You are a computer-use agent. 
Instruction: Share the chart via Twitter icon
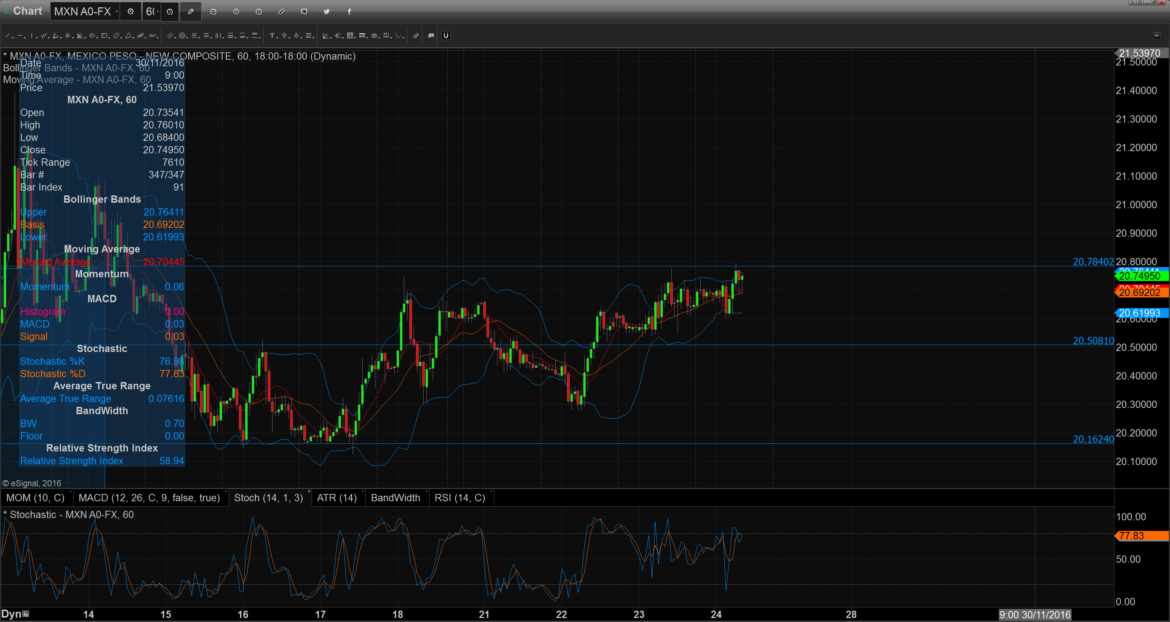[x=326, y=11]
